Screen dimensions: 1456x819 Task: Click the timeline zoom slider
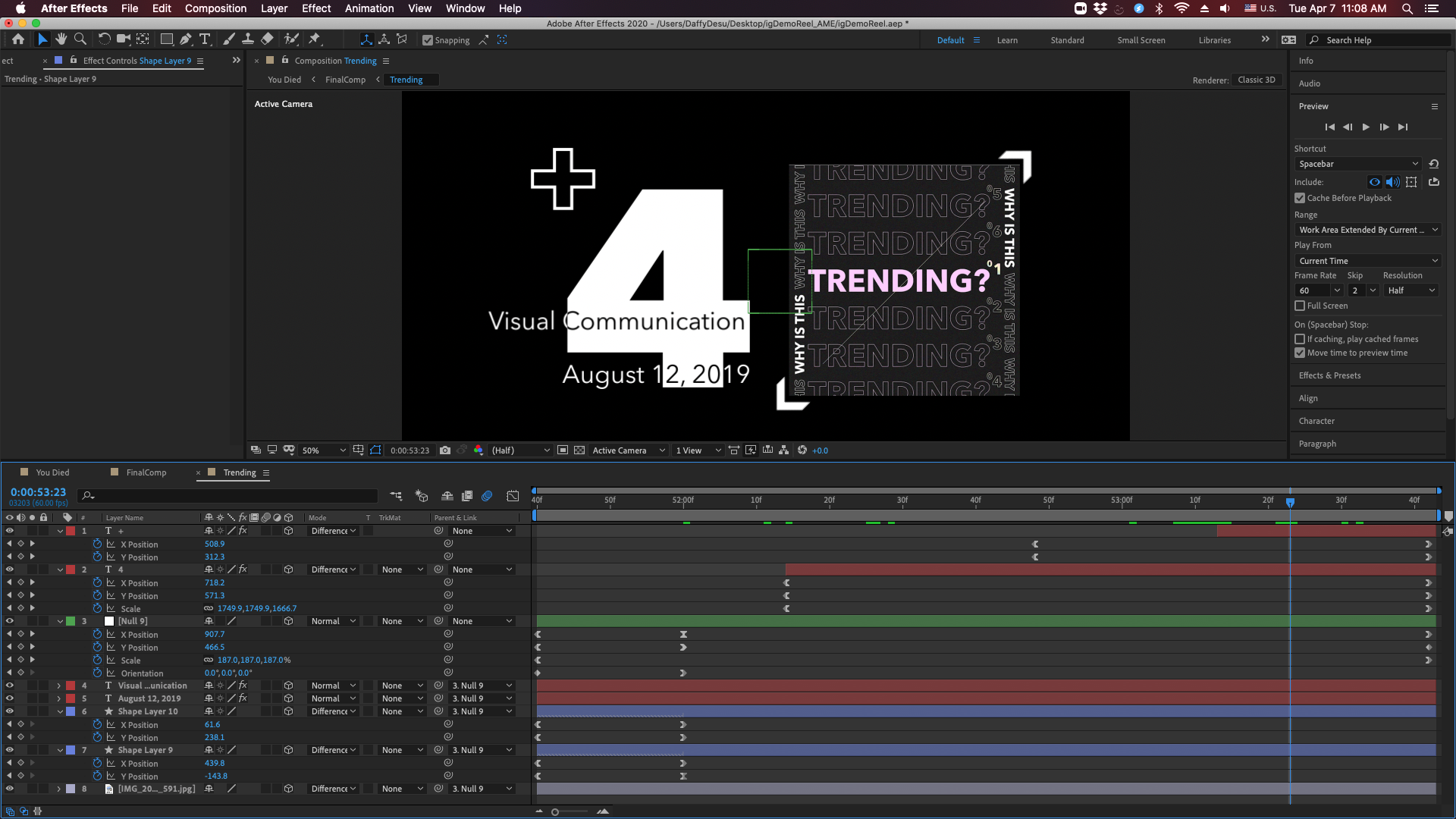pos(555,812)
